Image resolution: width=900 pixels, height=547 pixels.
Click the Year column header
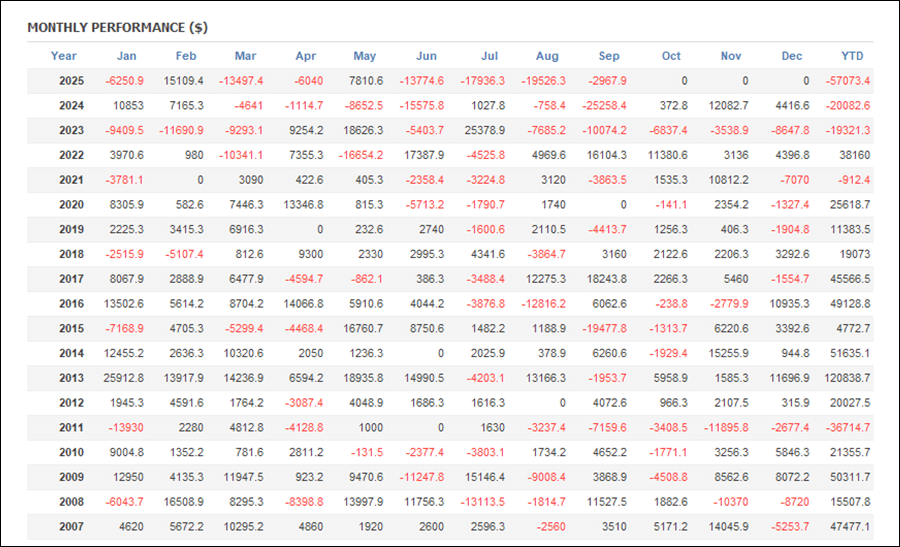[x=64, y=56]
